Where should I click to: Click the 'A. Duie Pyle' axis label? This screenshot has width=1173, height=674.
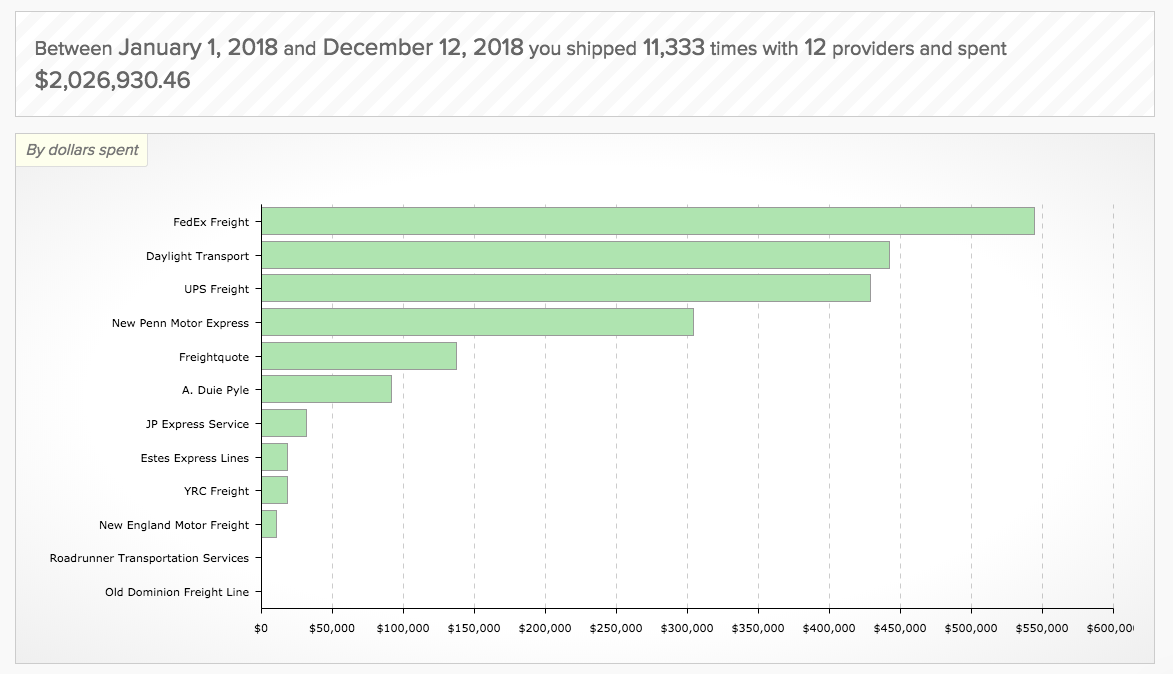[215, 390]
